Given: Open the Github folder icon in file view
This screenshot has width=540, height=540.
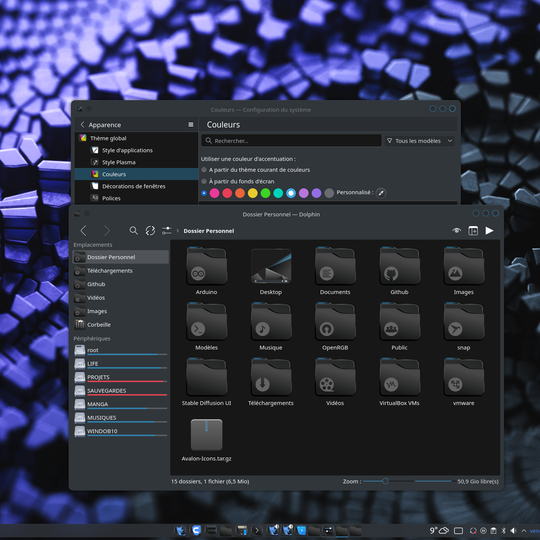Looking at the screenshot, I should [399, 266].
